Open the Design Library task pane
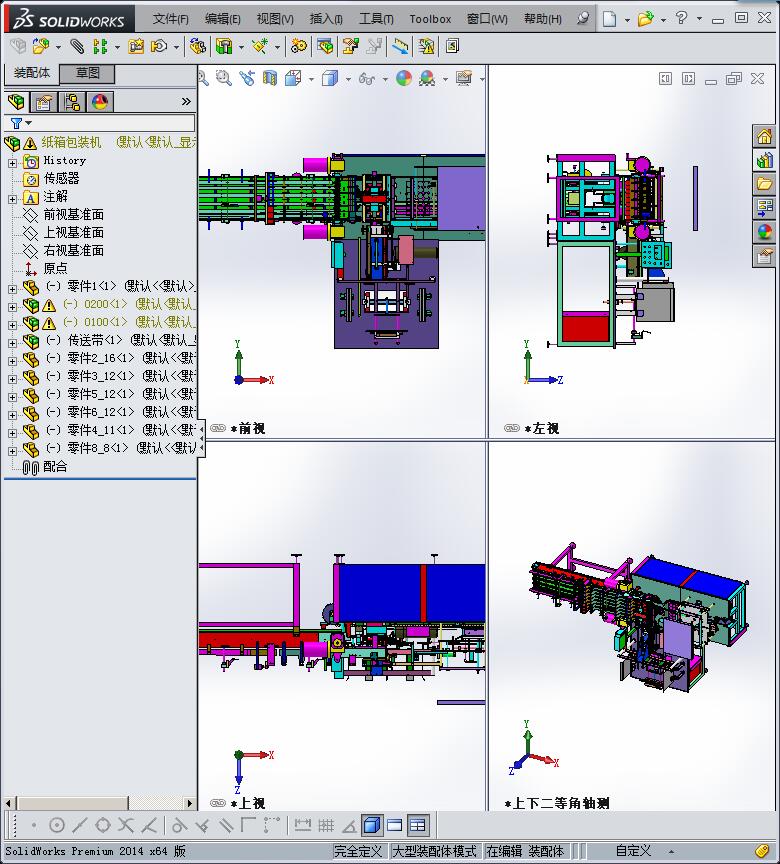The height and width of the screenshot is (864, 780). click(x=764, y=160)
